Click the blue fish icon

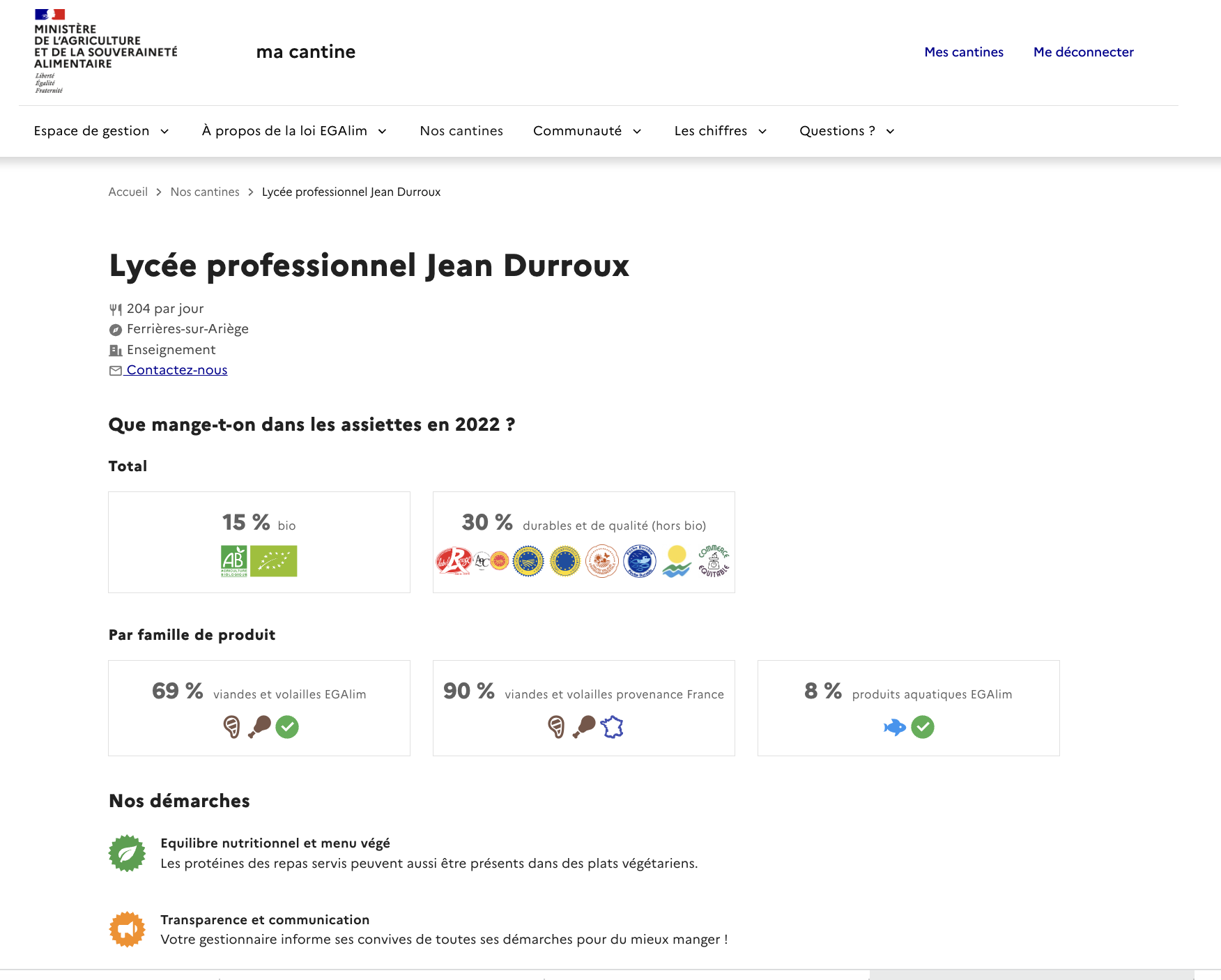[894, 728]
